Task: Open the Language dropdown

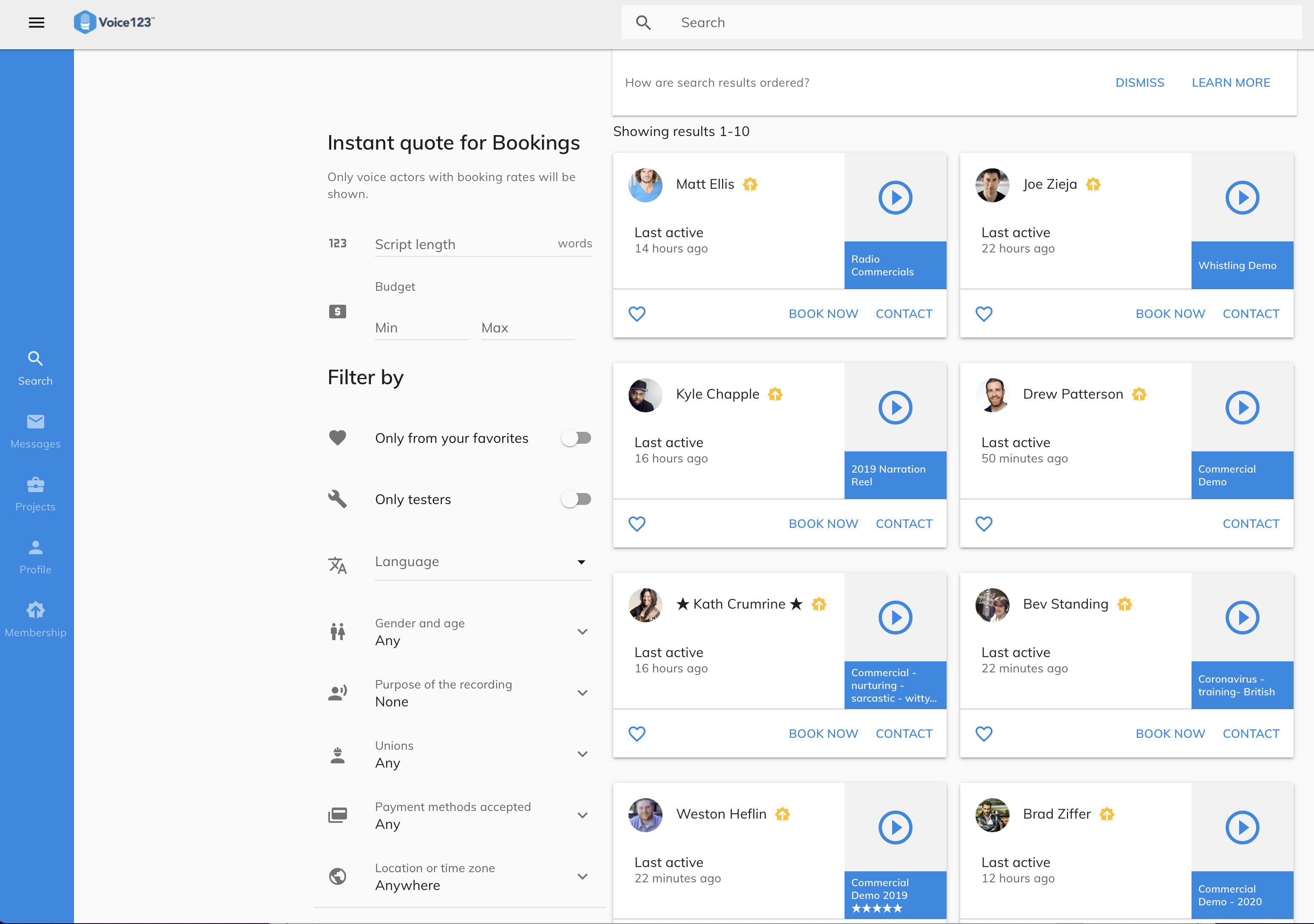Action: pyautogui.click(x=483, y=562)
